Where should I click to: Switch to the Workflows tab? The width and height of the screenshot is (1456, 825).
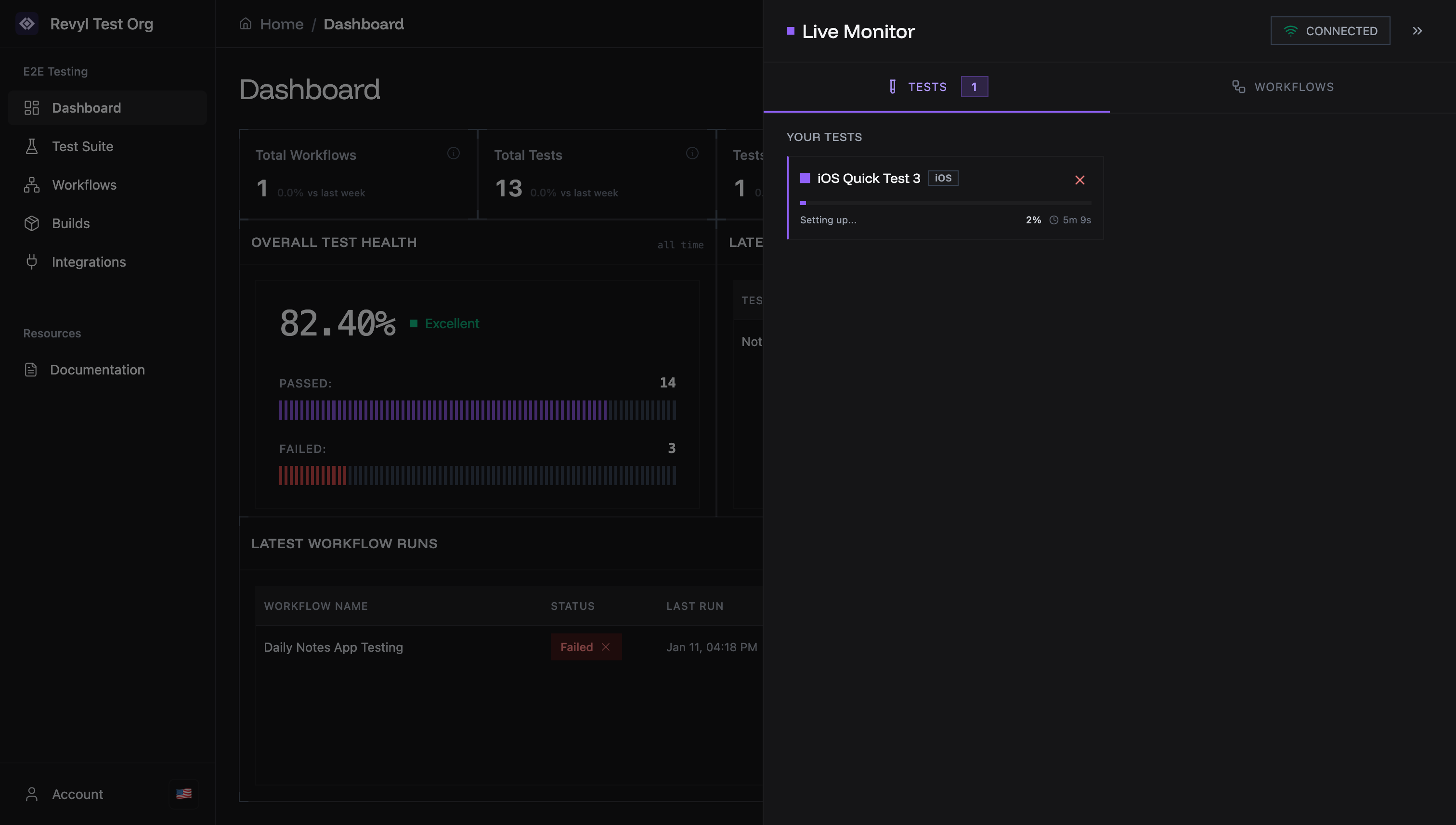coord(1283,87)
